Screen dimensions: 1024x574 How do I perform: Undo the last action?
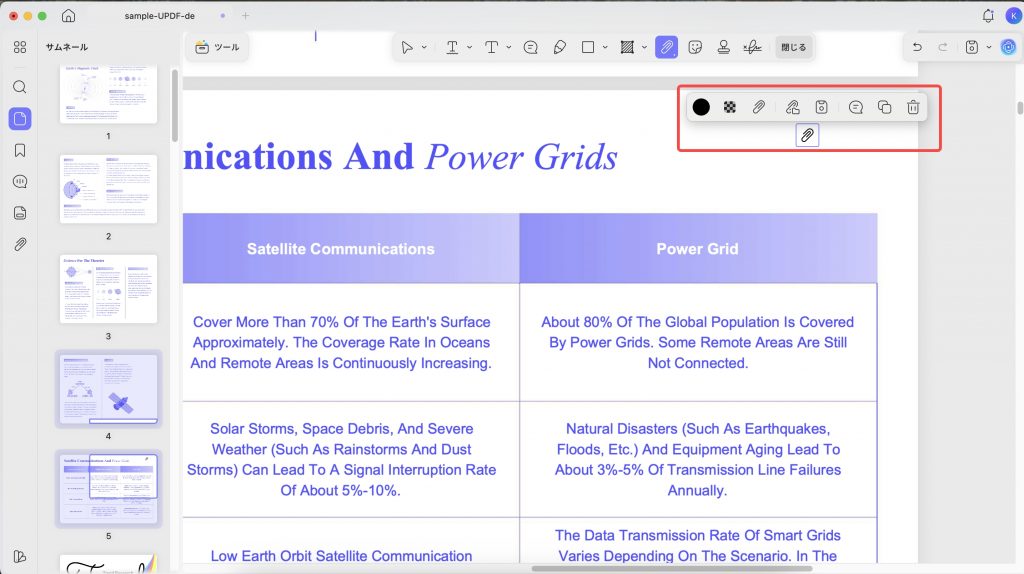(x=917, y=47)
